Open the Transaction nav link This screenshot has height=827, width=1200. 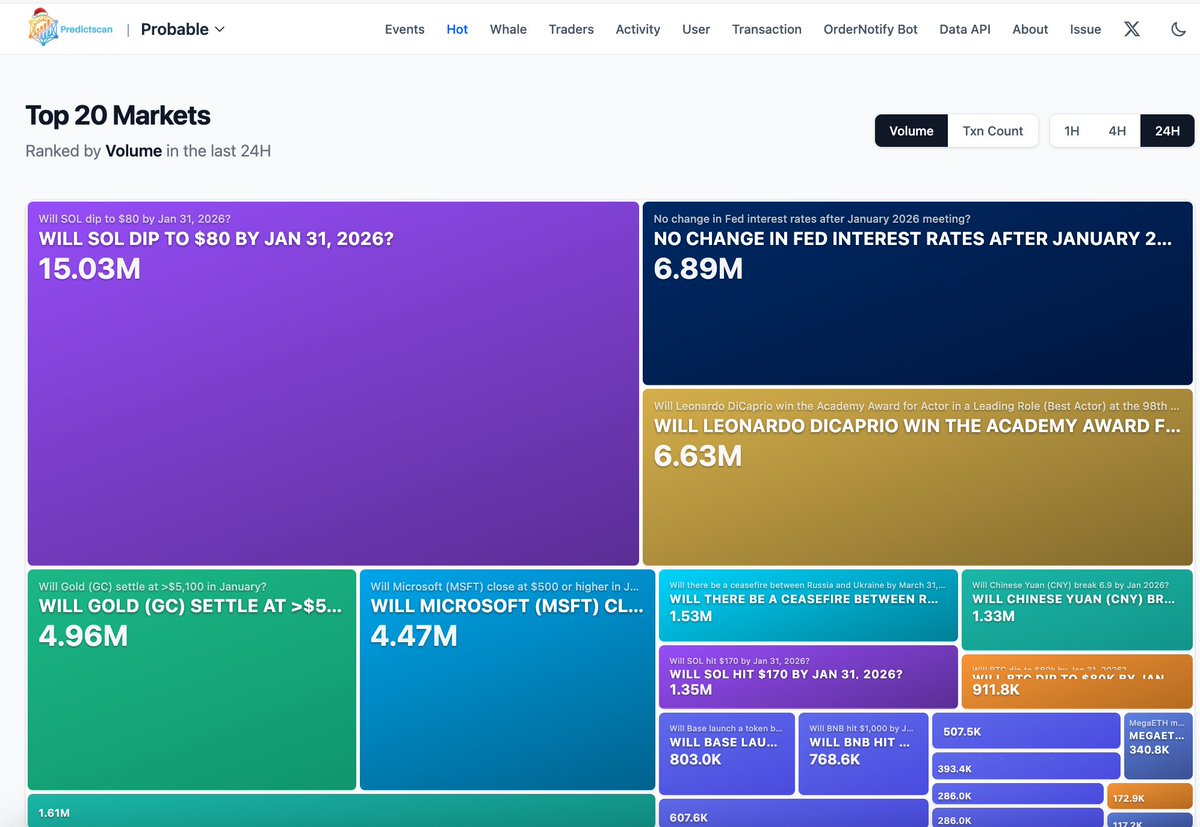coord(767,29)
